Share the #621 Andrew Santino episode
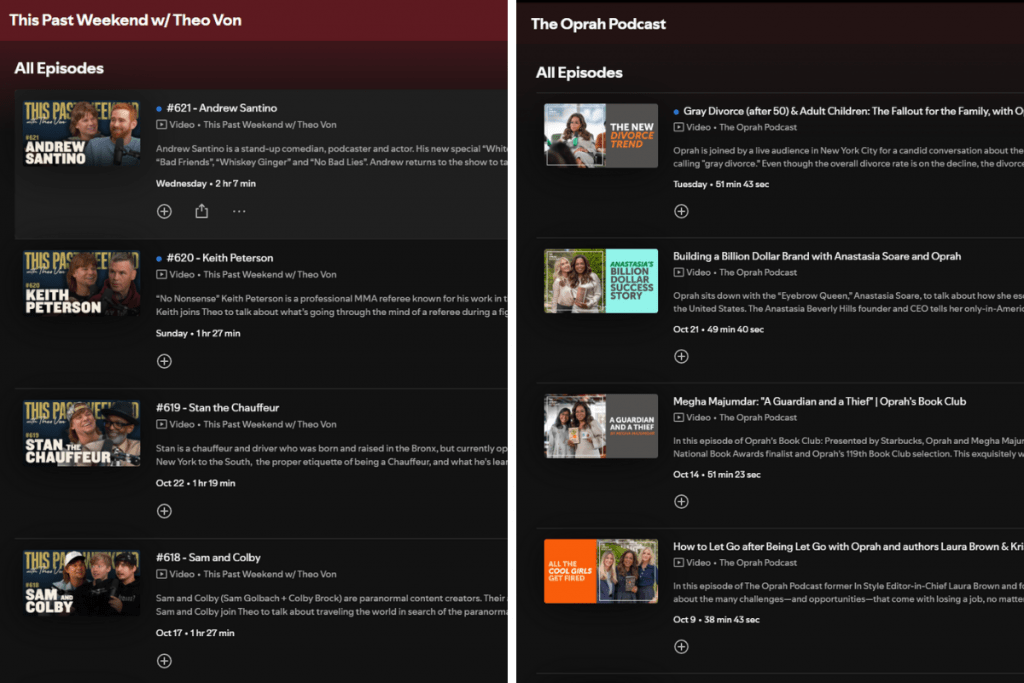This screenshot has width=1024, height=683. pyautogui.click(x=201, y=211)
